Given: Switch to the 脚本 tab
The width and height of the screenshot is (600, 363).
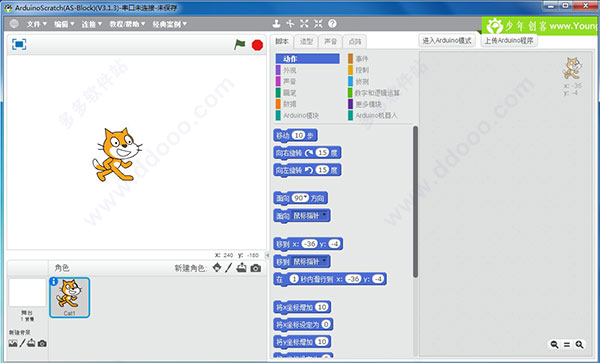Looking at the screenshot, I should [282, 41].
